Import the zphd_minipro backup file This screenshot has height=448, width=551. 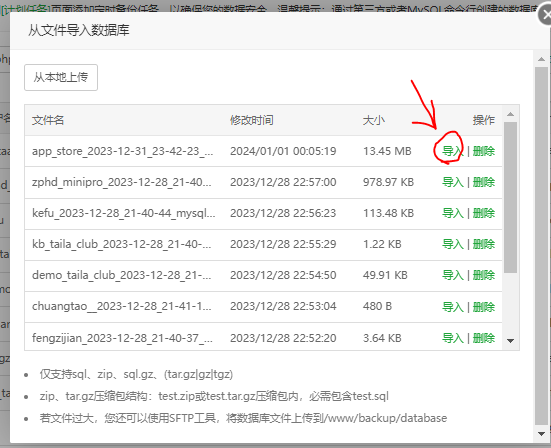tap(453, 182)
